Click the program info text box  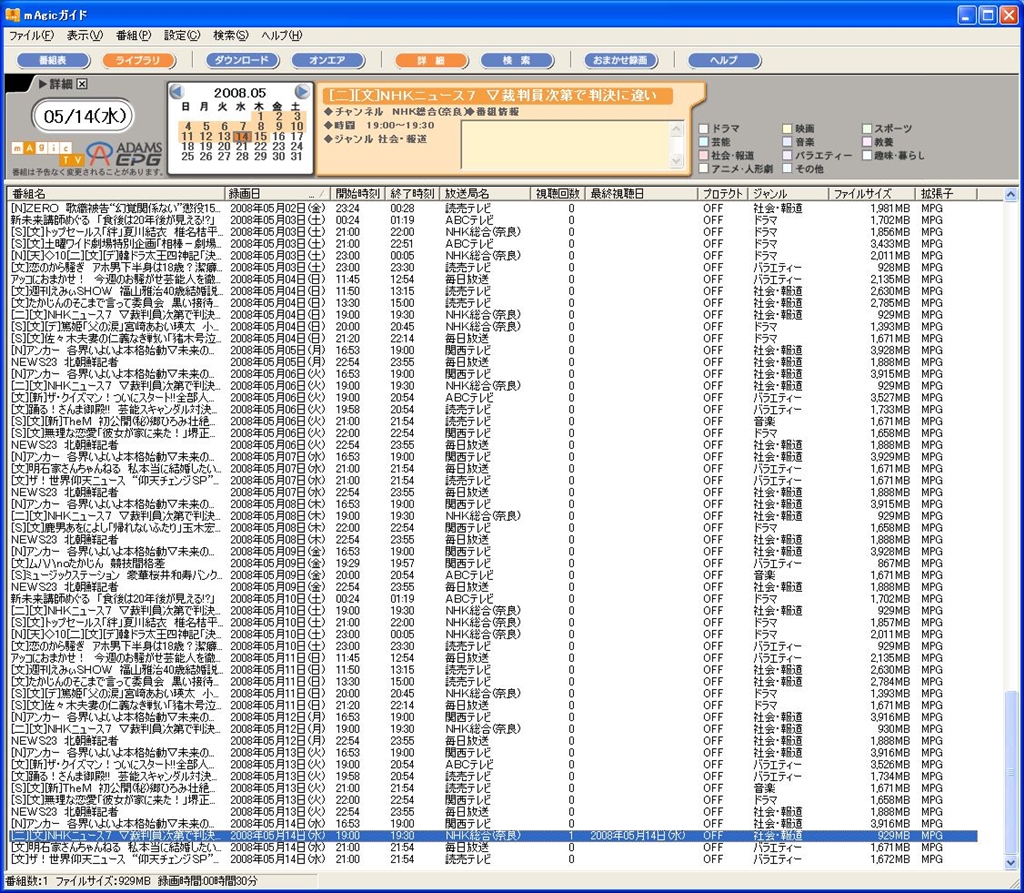(566, 144)
